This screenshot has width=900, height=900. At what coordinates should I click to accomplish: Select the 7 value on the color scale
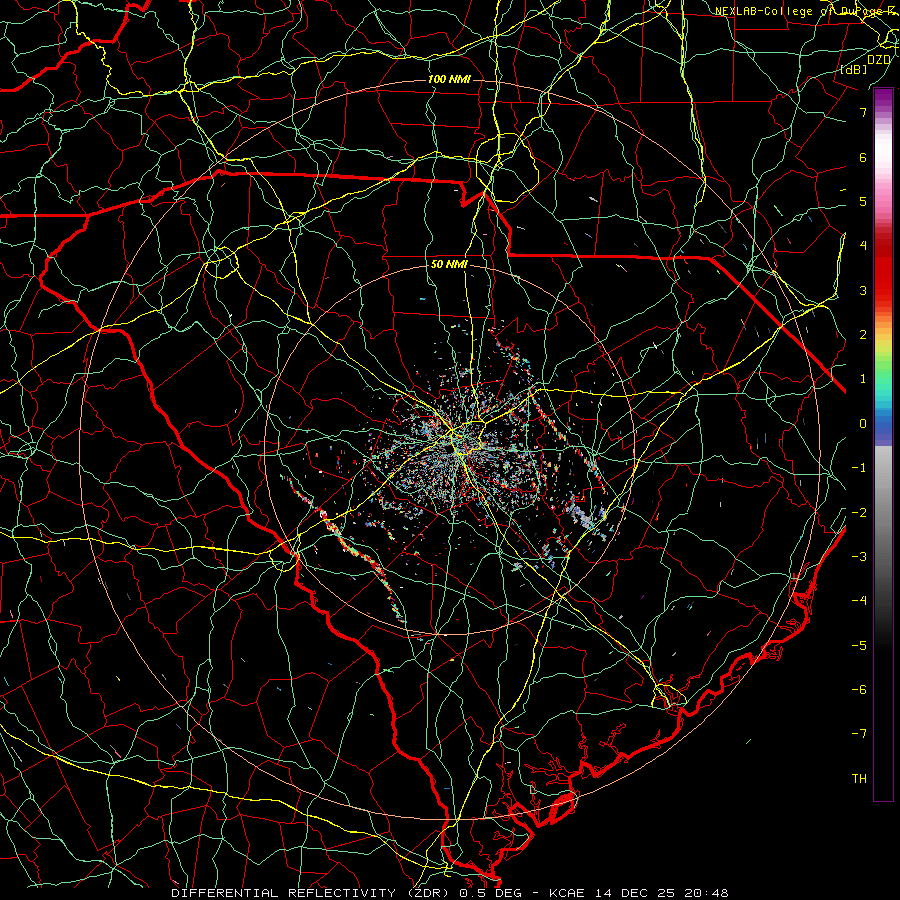coord(863,112)
